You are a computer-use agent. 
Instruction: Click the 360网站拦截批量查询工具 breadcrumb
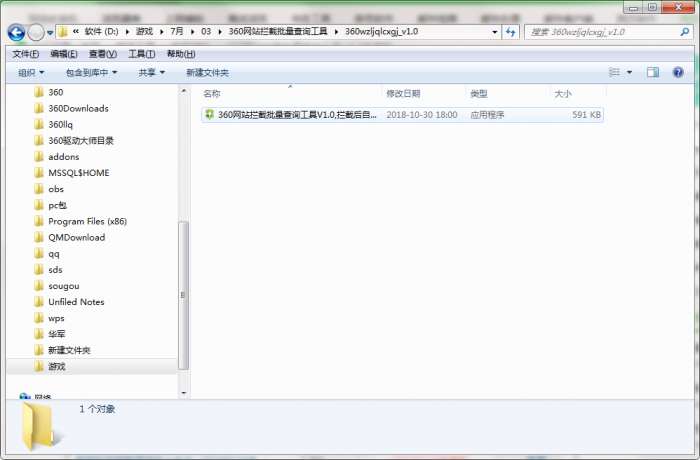tap(278, 32)
